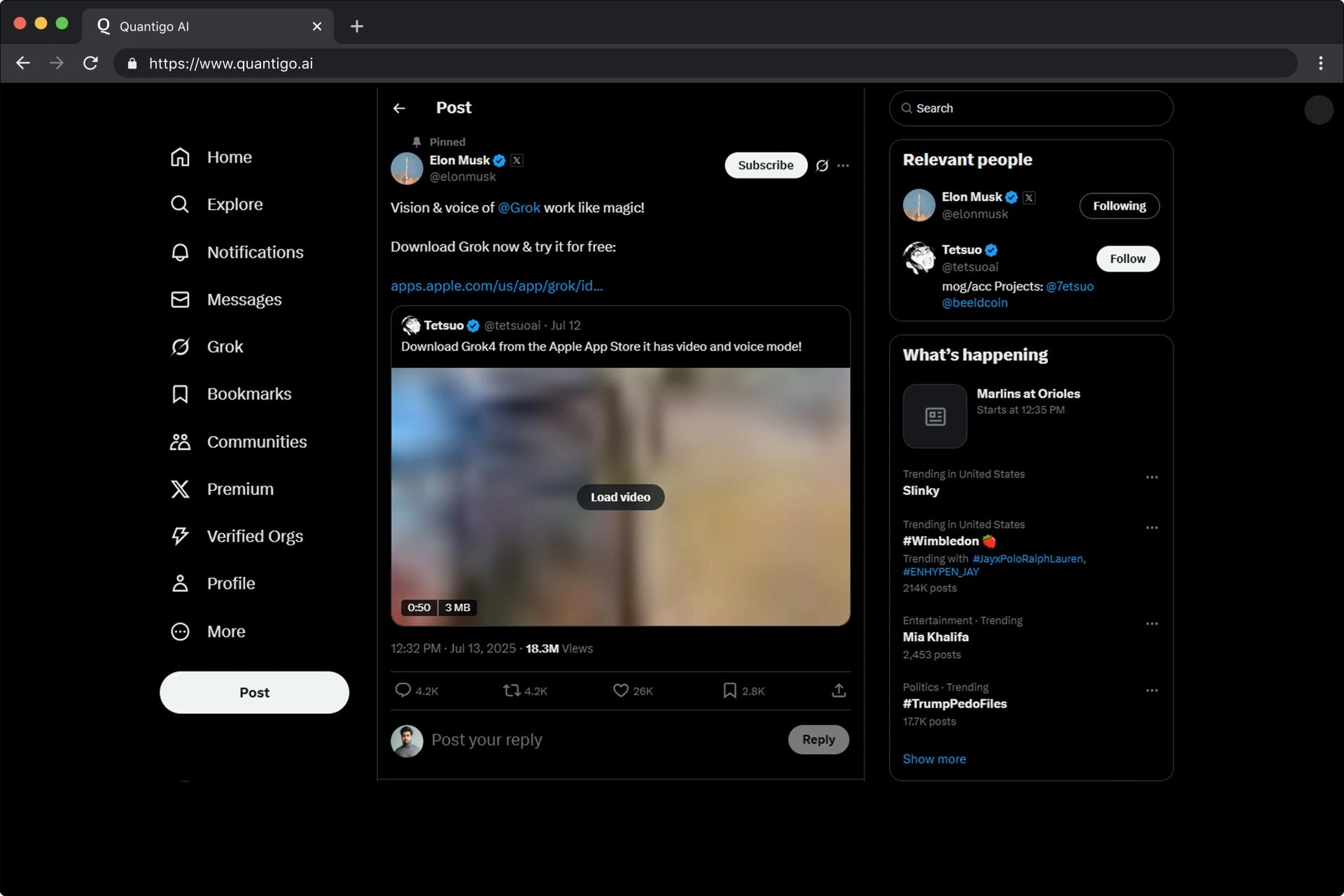This screenshot has width=1344, height=896.
Task: Click the 12:32 PM · Jul 13, 2025 timestamp
Action: 453,649
